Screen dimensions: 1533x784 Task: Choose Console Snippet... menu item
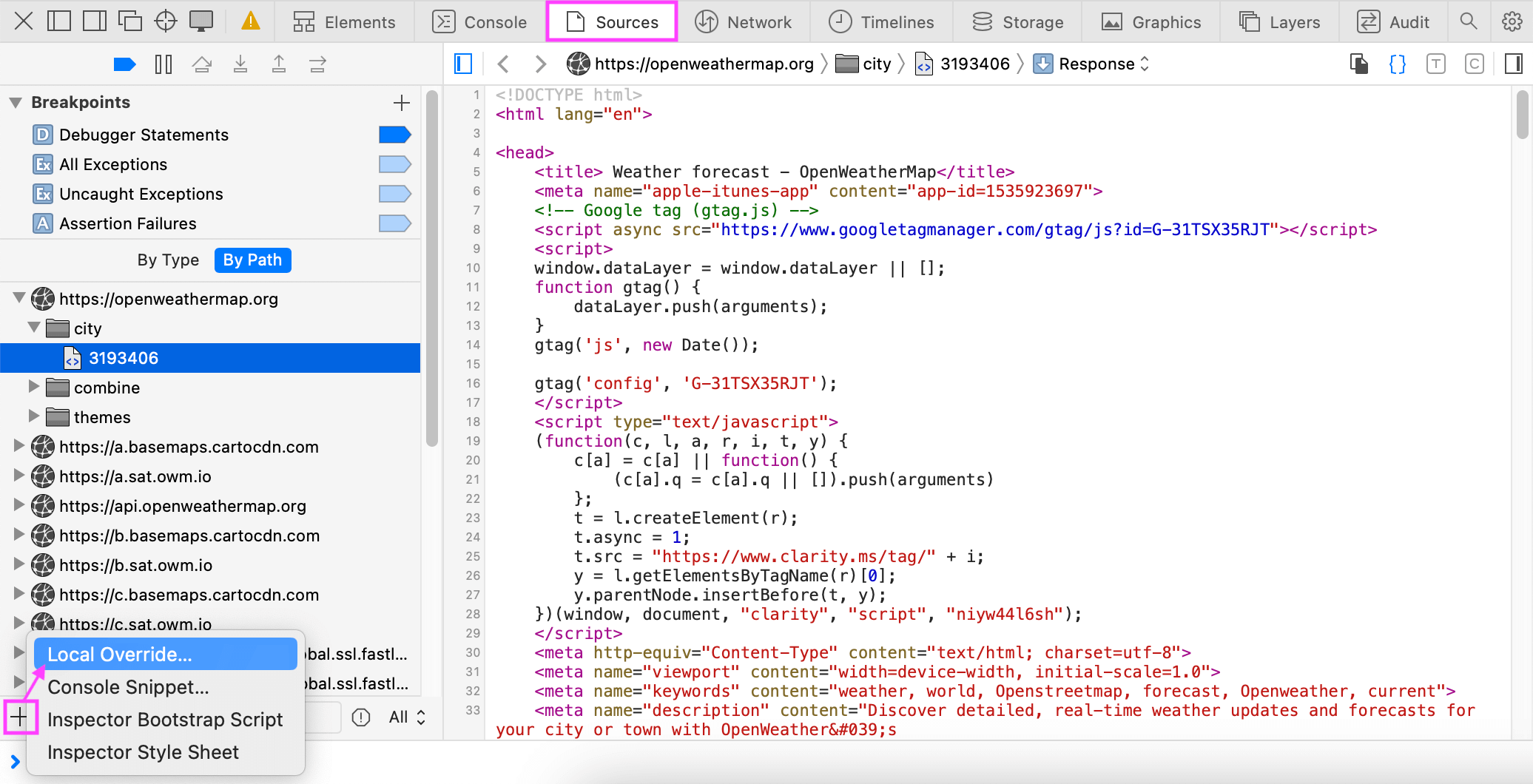(166, 687)
